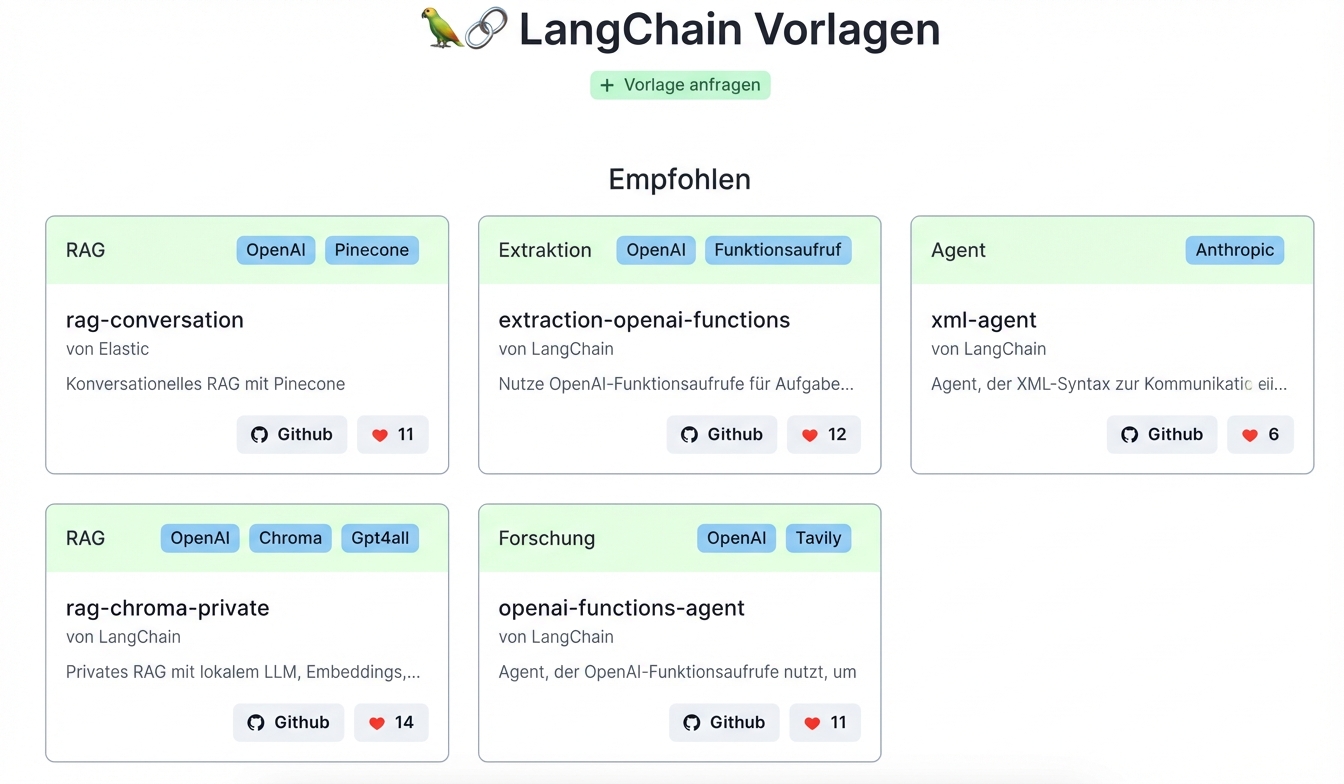Open GitHub repo for openai-functions-agent
The image size is (1344, 784).
point(724,722)
